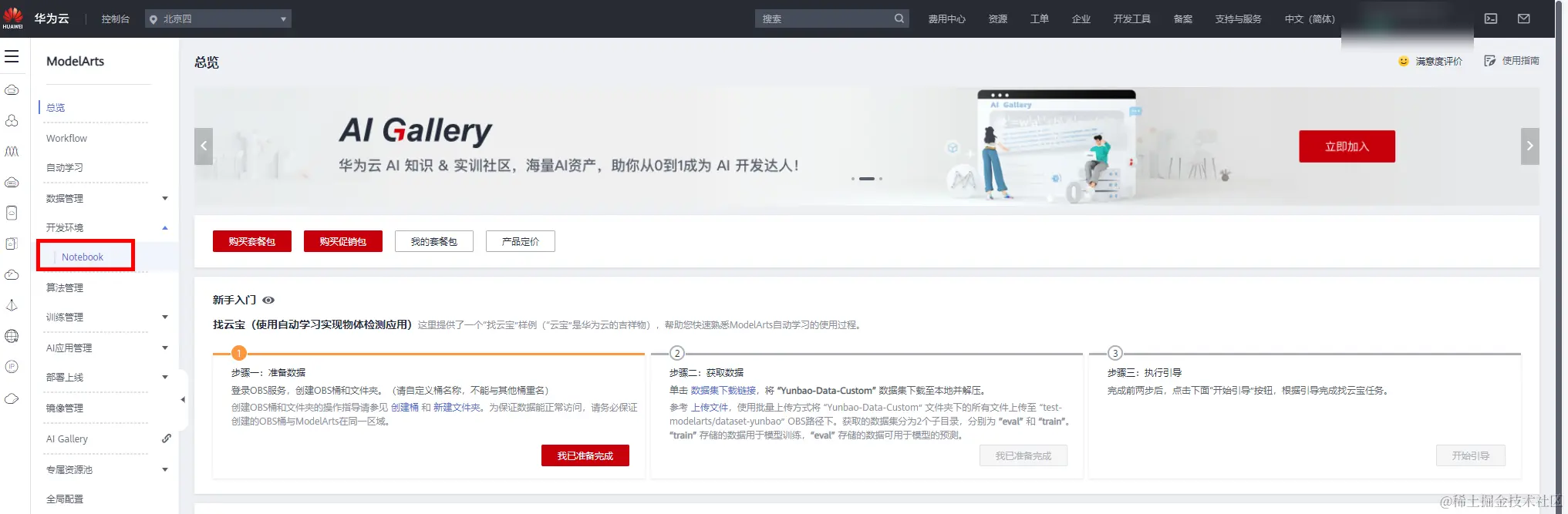This screenshot has height=514, width=1568.
Task: Click the first cloud icon in the left rail
Action: (x=12, y=90)
